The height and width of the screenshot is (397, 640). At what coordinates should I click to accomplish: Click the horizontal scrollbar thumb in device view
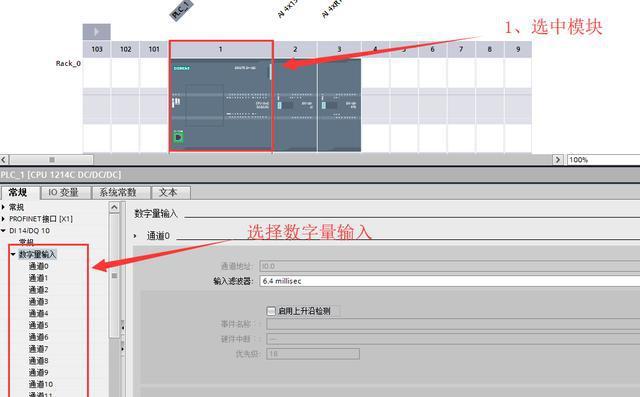click(x=51, y=160)
